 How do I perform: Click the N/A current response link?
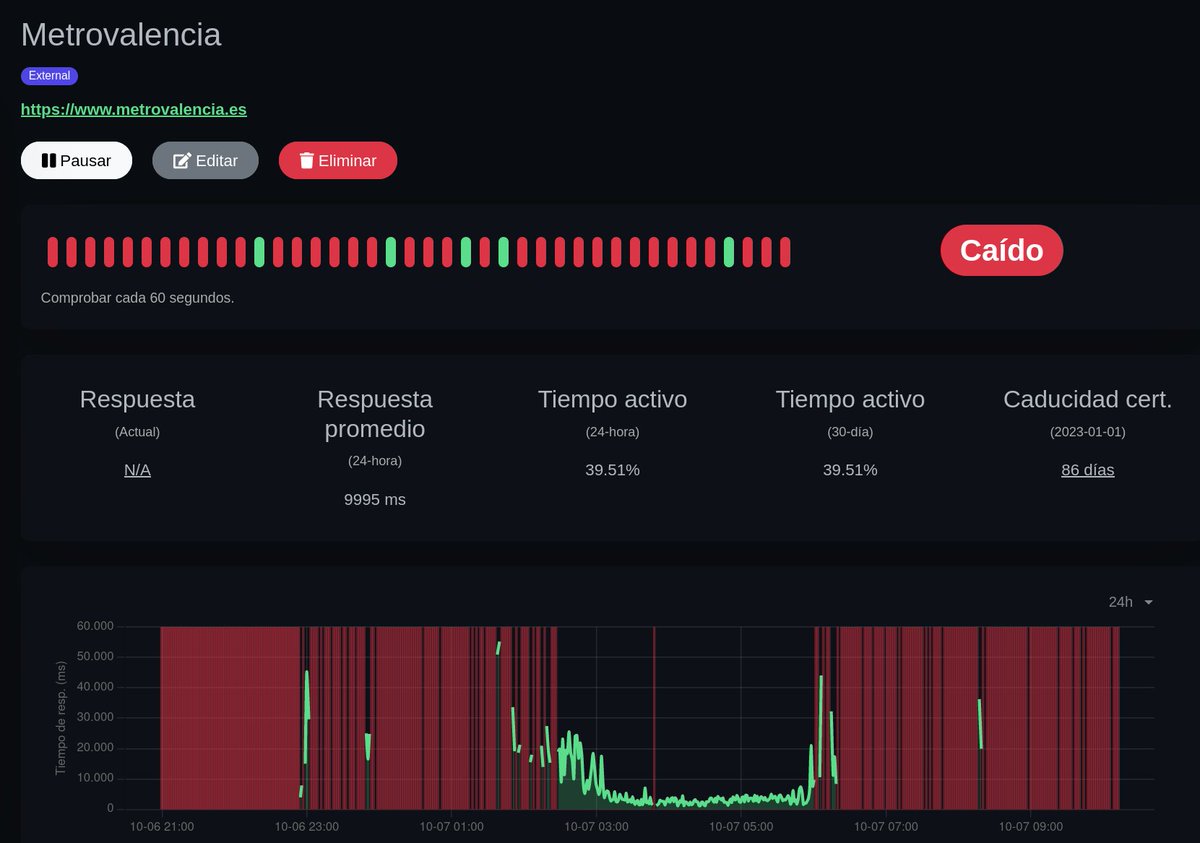pyautogui.click(x=137, y=469)
